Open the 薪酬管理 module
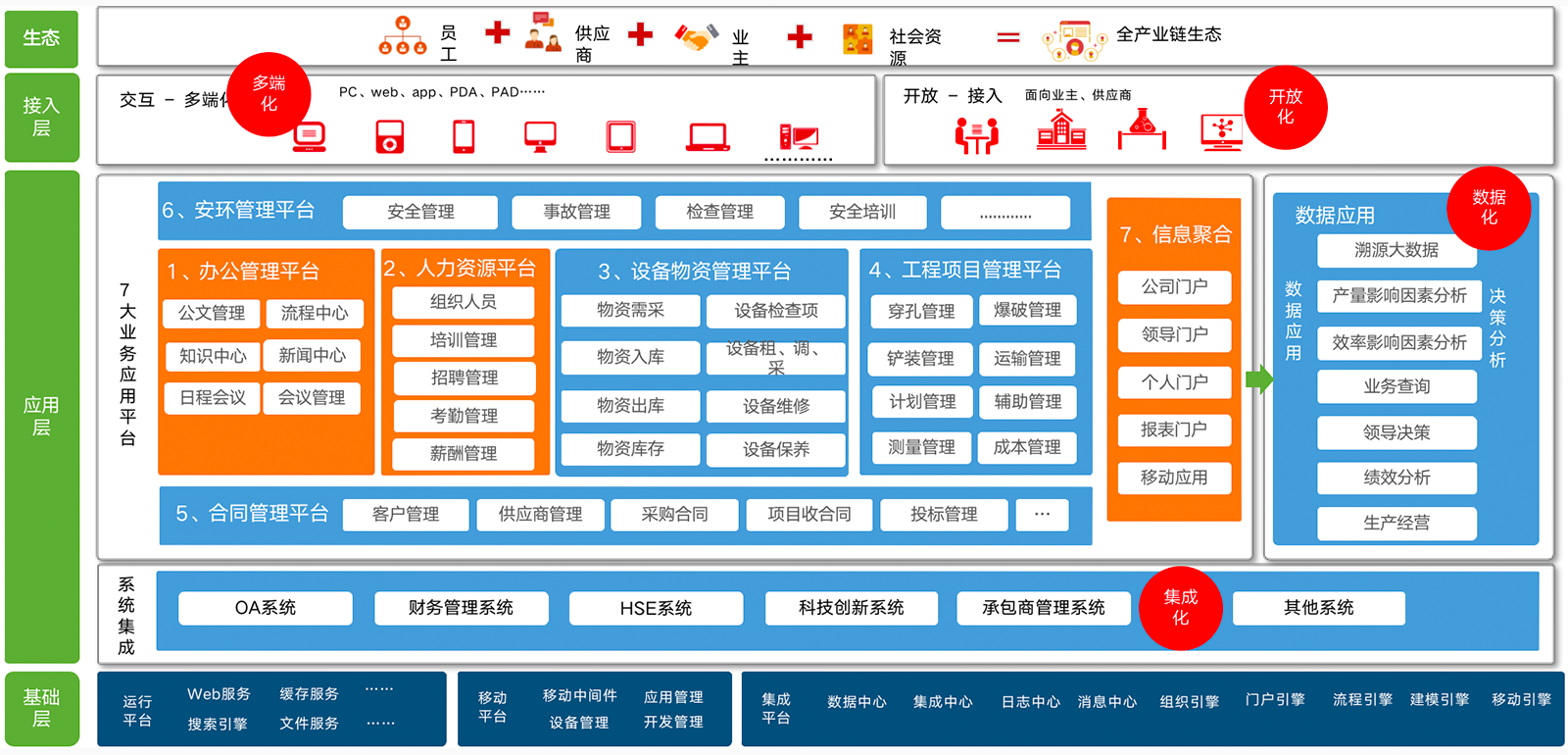Image resolution: width=1568 pixels, height=755 pixels. coord(464,453)
